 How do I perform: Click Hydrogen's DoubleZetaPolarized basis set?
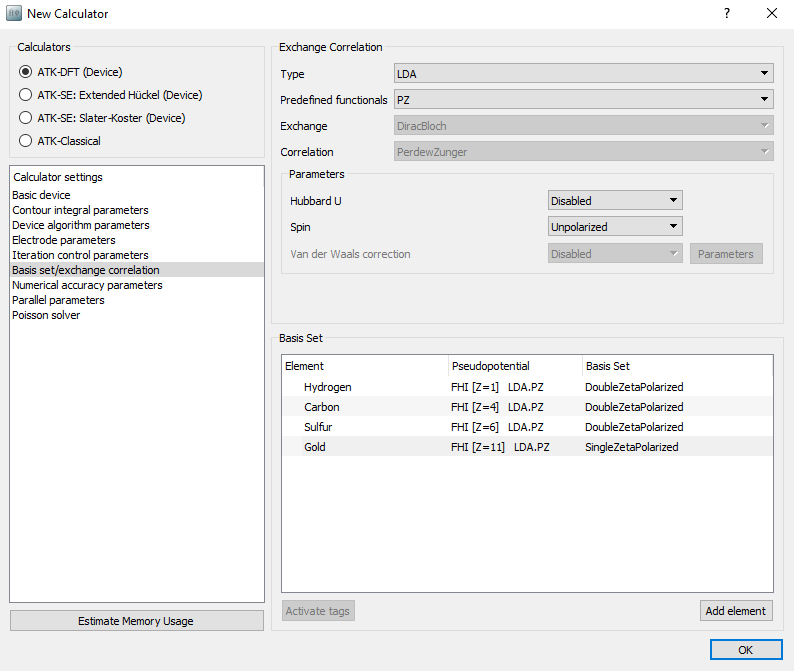(x=634, y=387)
